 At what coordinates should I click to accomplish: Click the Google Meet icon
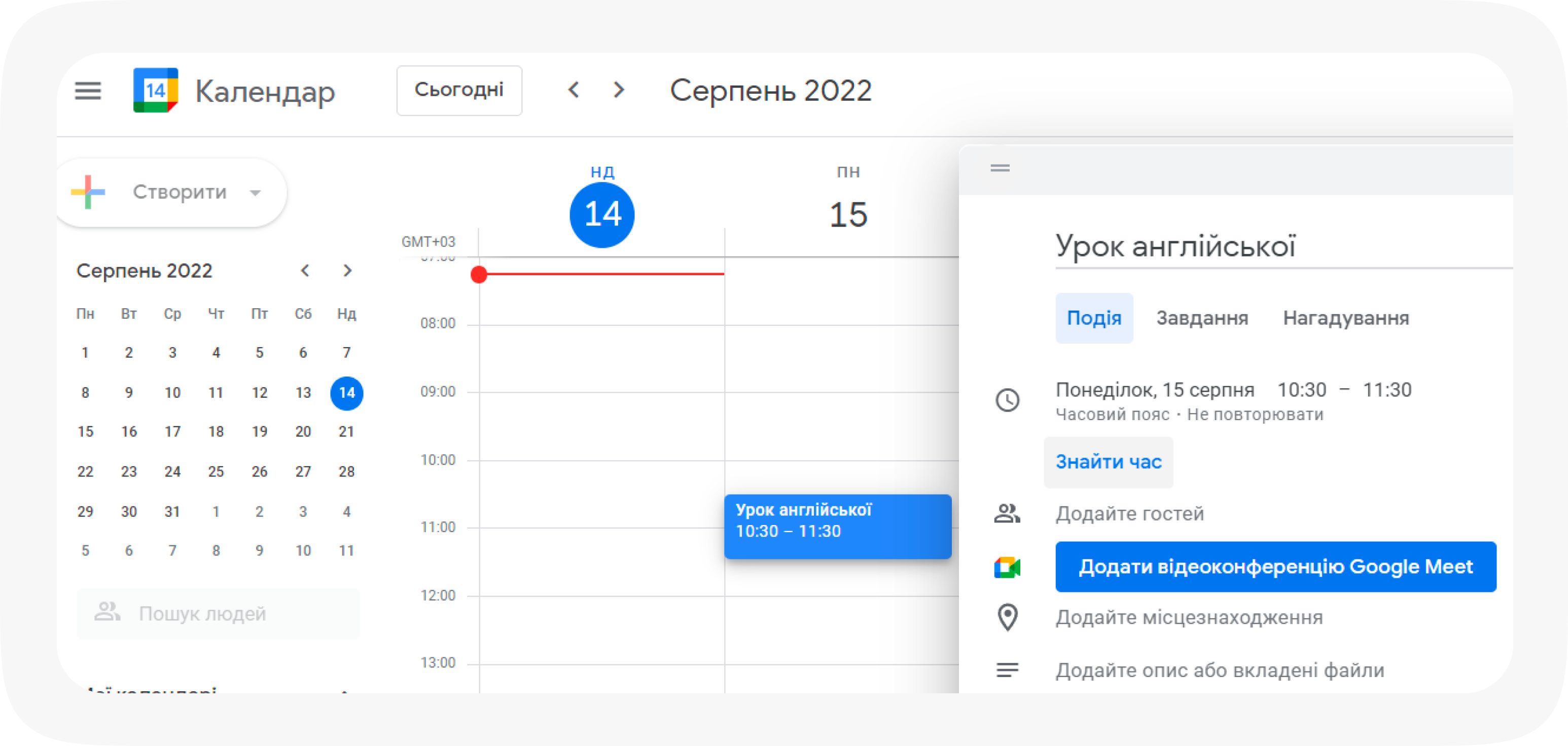pos(1008,567)
